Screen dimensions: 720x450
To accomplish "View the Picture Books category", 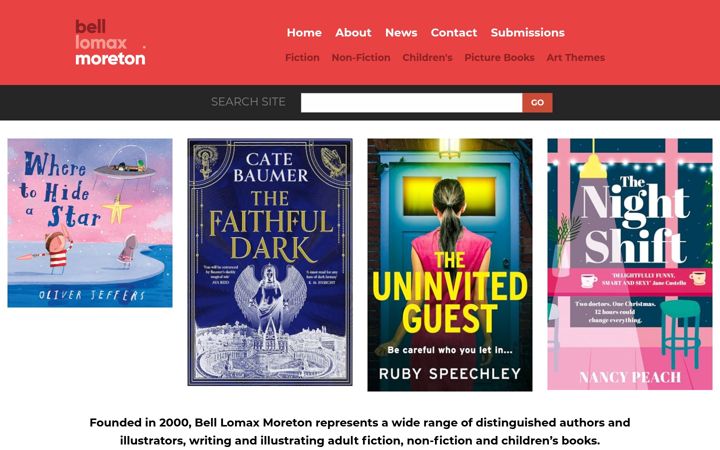I will [x=499, y=57].
